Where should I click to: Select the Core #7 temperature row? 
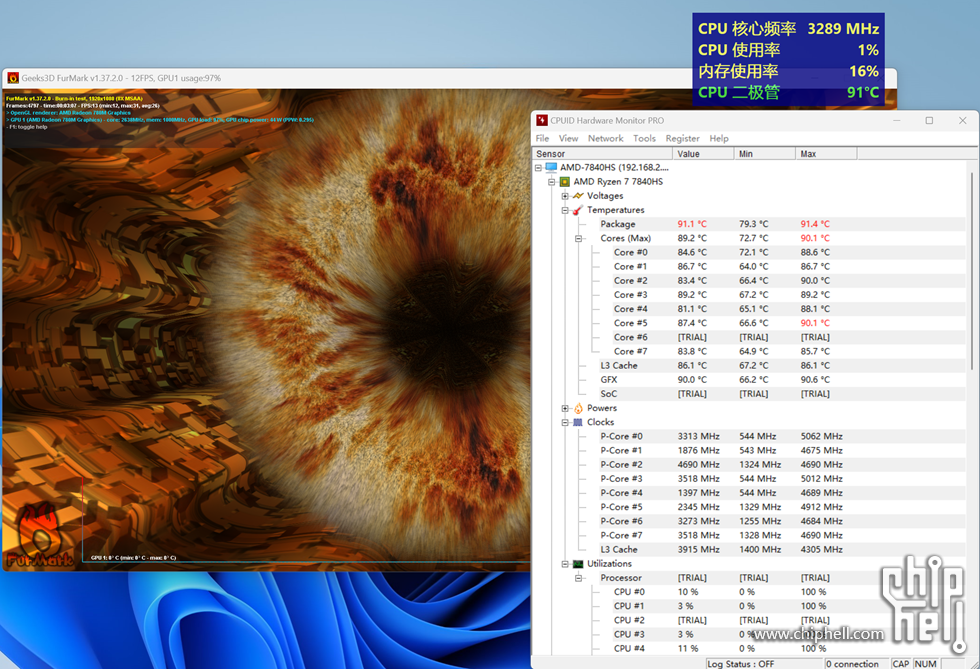coord(749,351)
